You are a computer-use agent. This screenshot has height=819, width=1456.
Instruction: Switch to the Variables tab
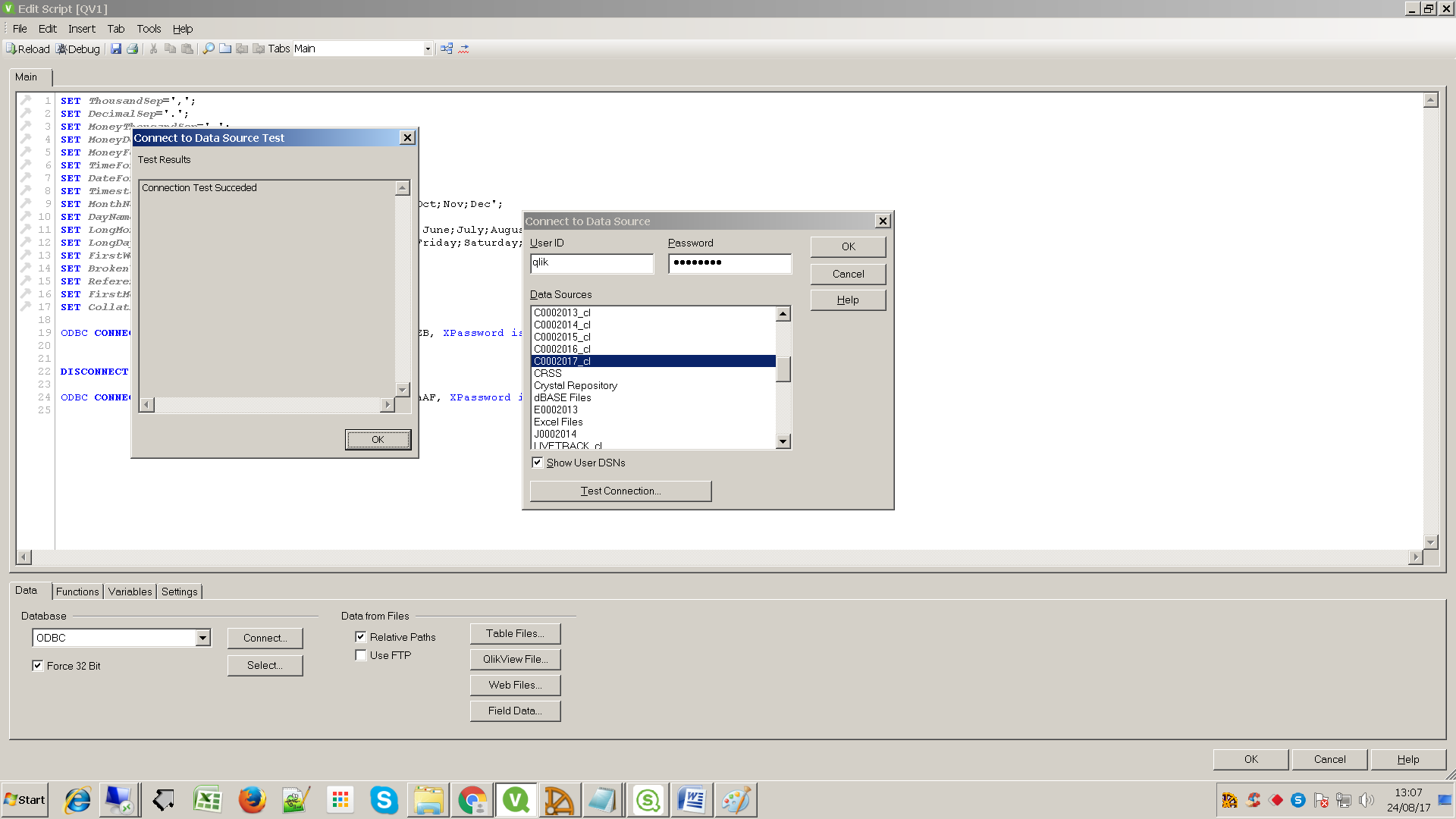(x=130, y=591)
